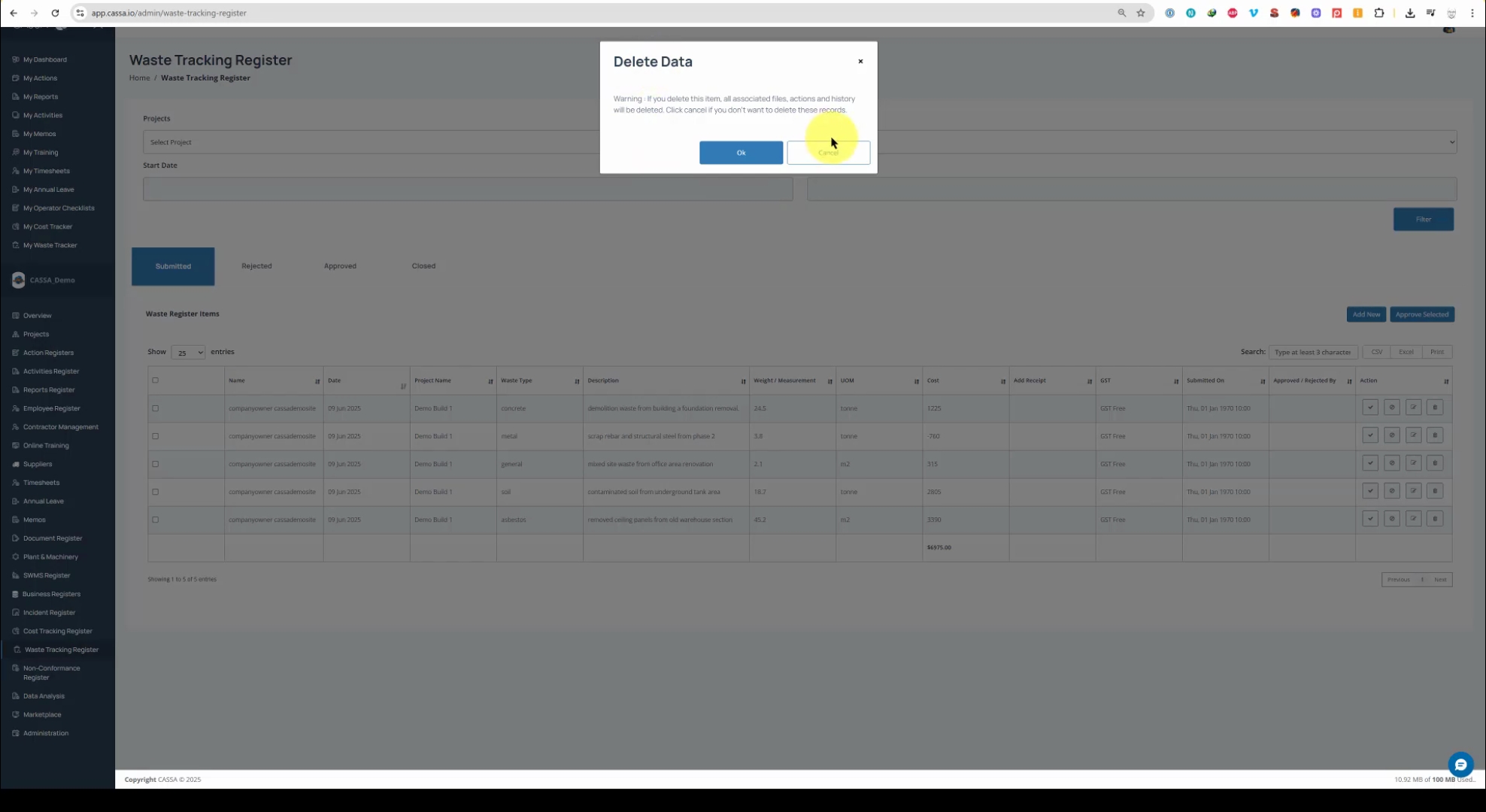The image size is (1486, 812).
Task: Click the approve checkmark icon for the concrete row
Action: [x=1370, y=408]
